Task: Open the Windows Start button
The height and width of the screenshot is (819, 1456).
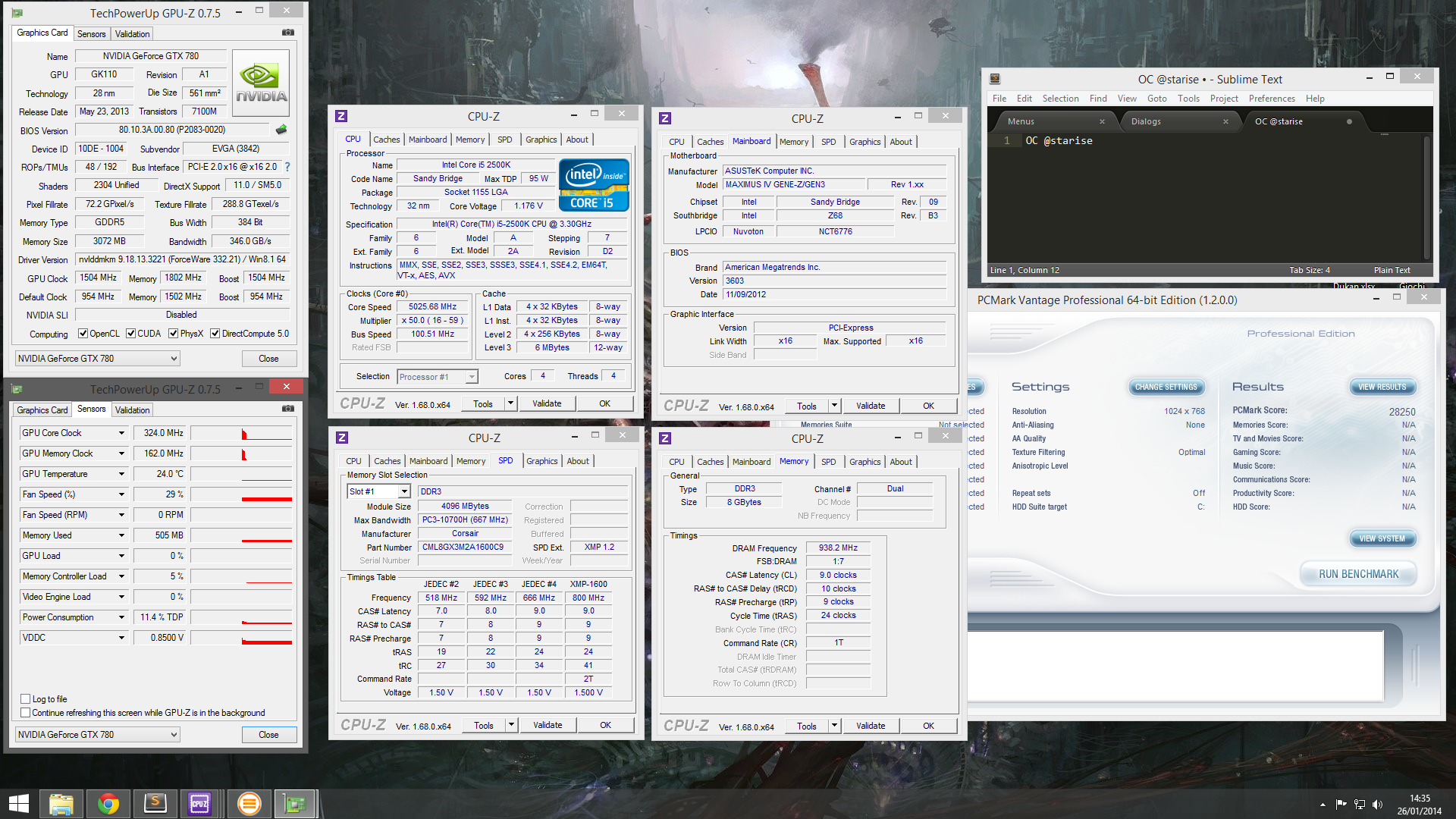Action: (x=18, y=804)
